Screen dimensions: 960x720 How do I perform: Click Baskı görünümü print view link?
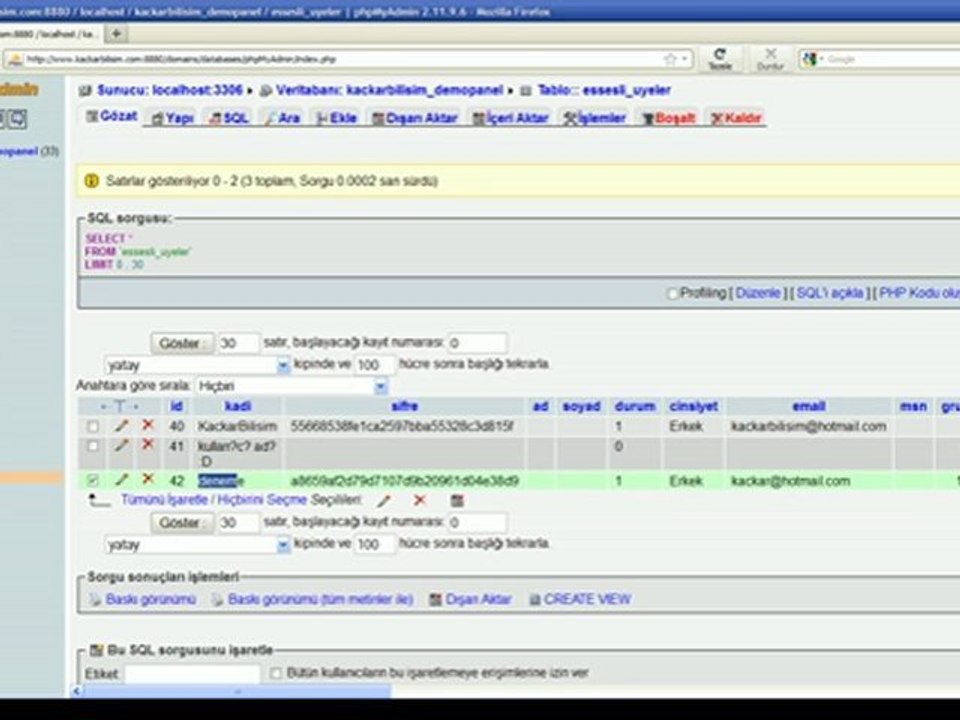coord(151,599)
